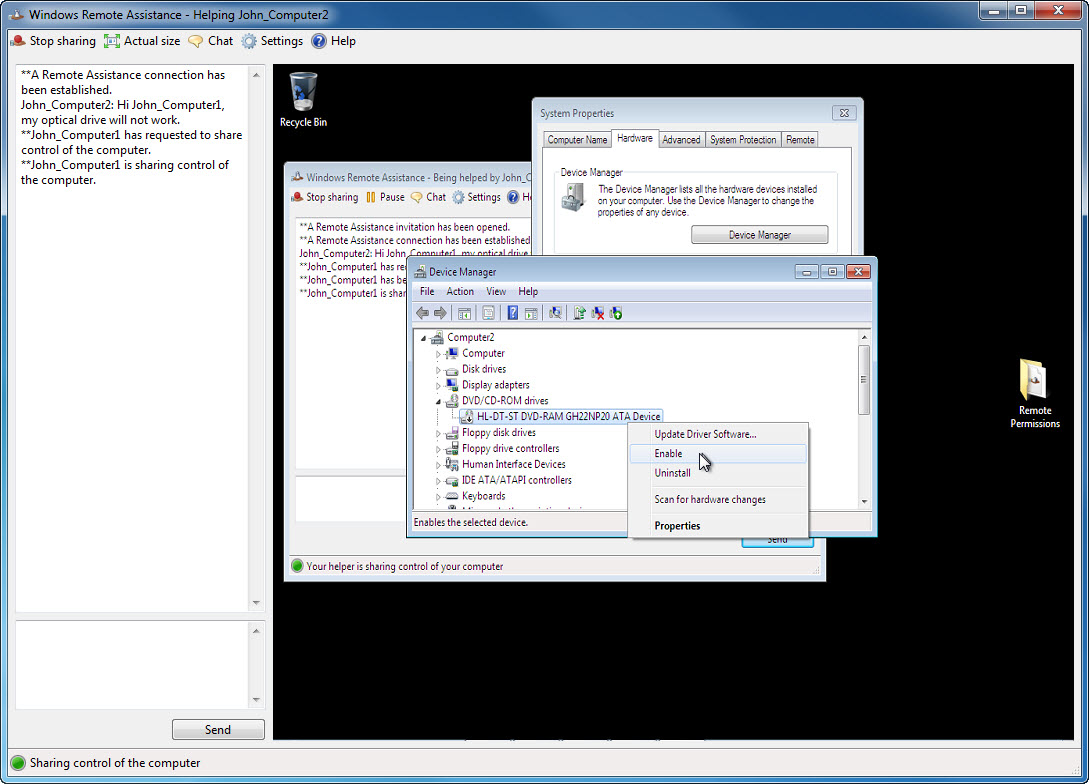This screenshot has width=1089, height=784.
Task: Select the Keyboards tree row
Action: pyautogui.click(x=483, y=496)
